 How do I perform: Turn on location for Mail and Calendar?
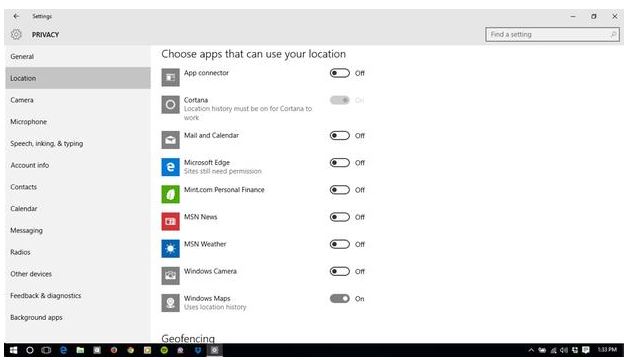(340, 136)
